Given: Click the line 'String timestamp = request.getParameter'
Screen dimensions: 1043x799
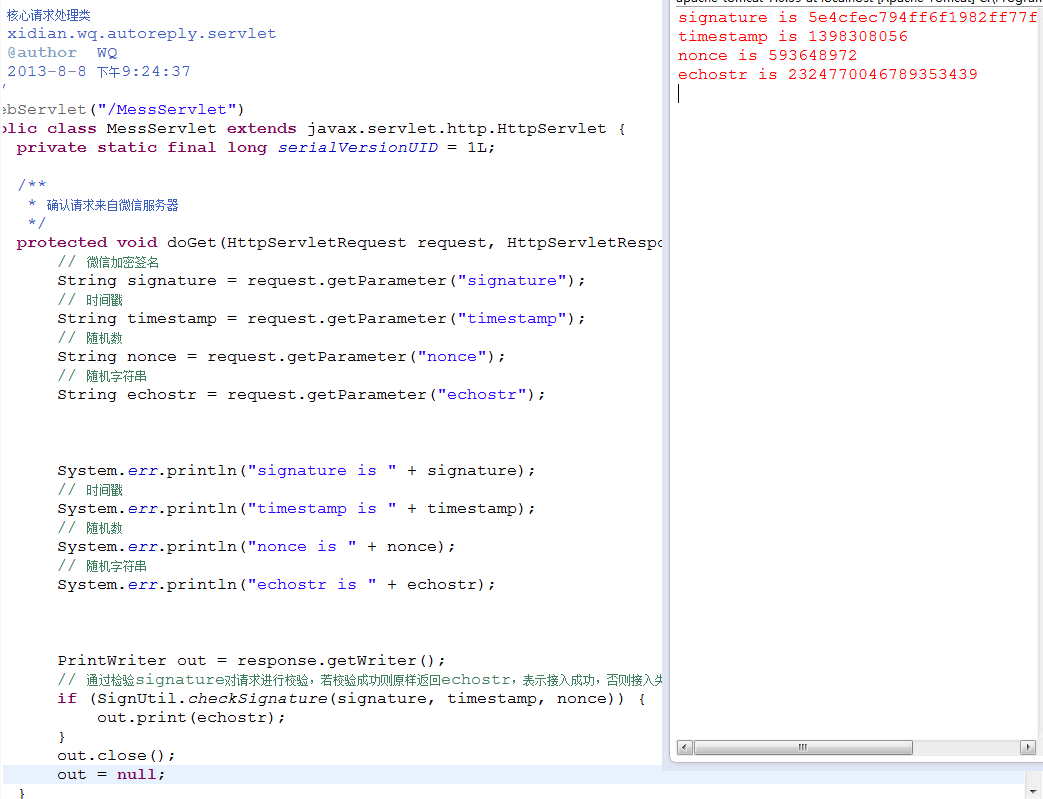Looking at the screenshot, I should 321,319.
